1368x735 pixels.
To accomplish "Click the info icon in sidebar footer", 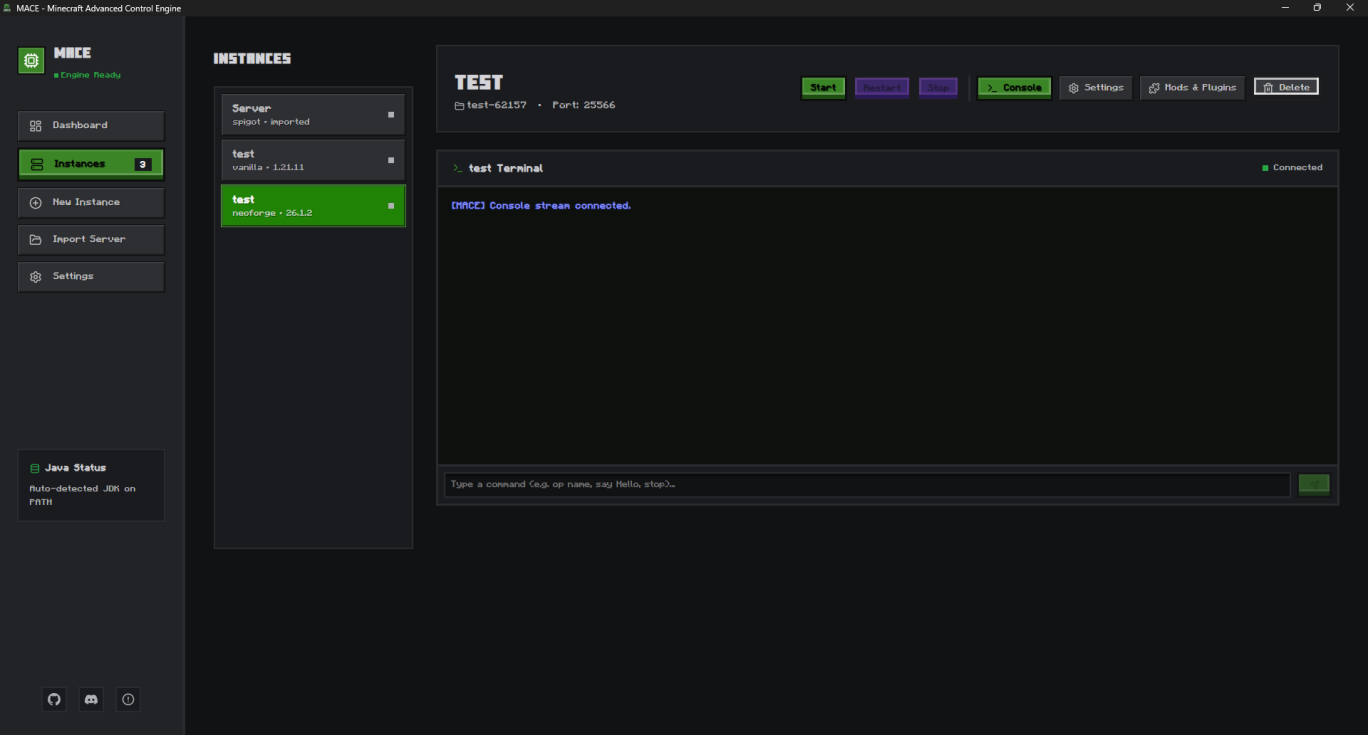I will pyautogui.click(x=128, y=700).
